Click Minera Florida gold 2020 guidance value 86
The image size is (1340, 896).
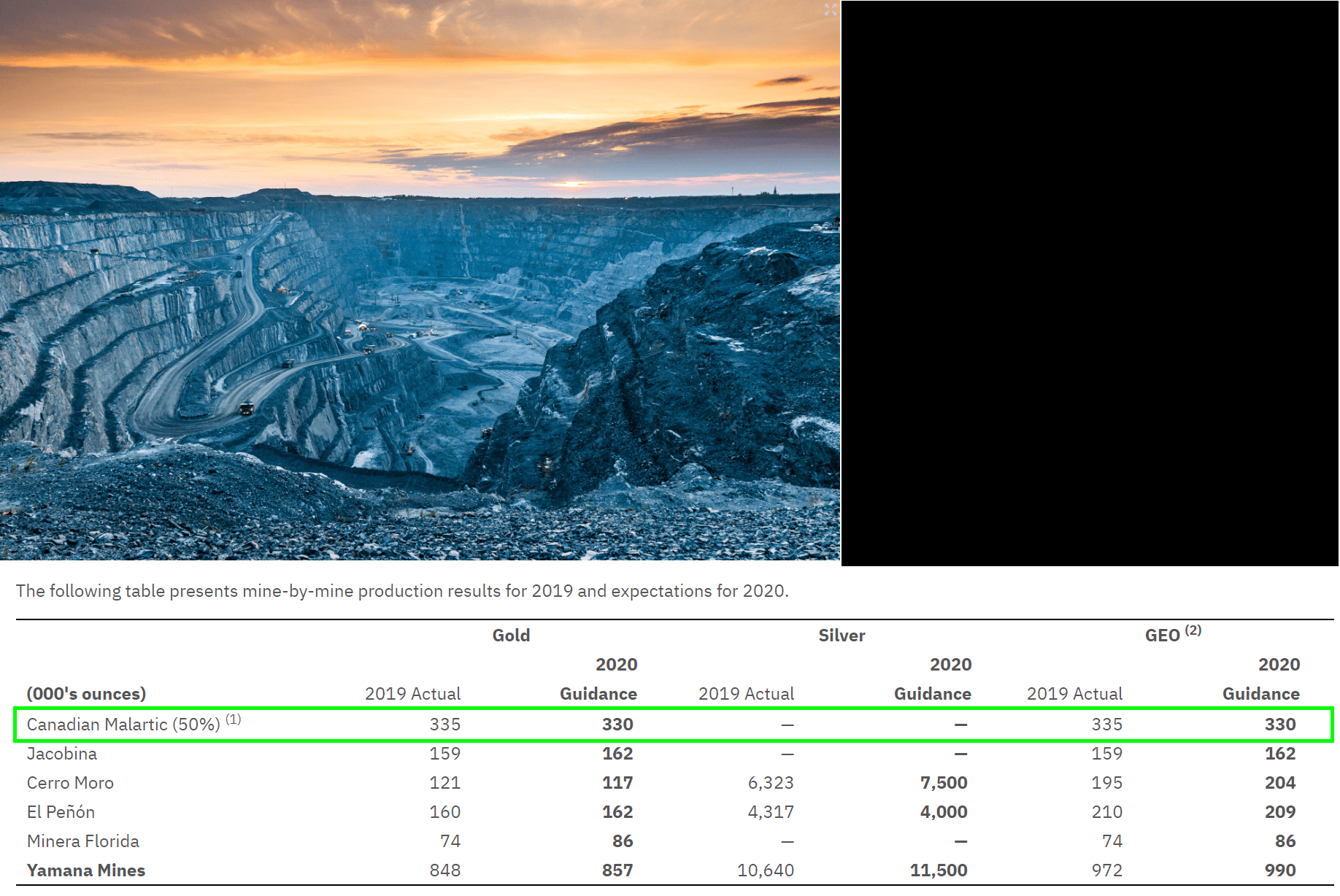(623, 841)
